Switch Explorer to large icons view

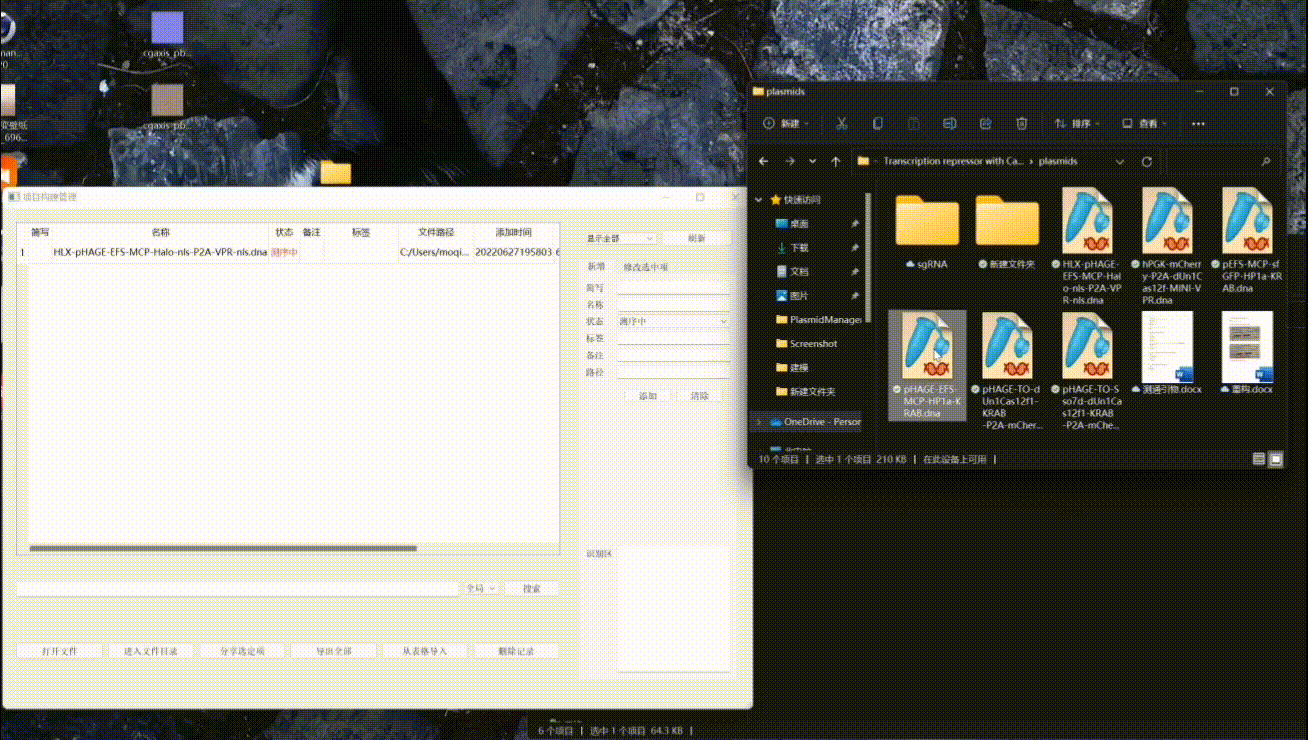coord(1276,459)
